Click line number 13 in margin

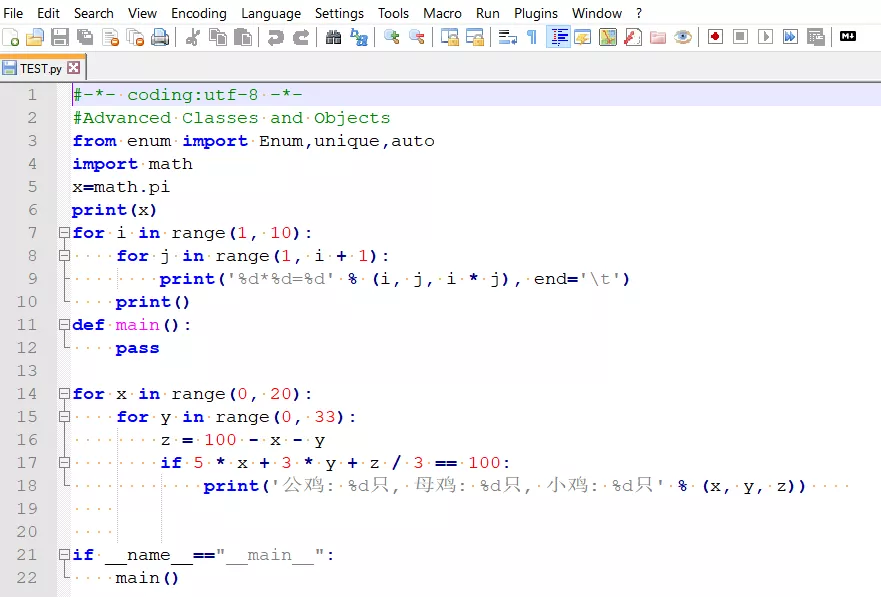tap(27, 371)
